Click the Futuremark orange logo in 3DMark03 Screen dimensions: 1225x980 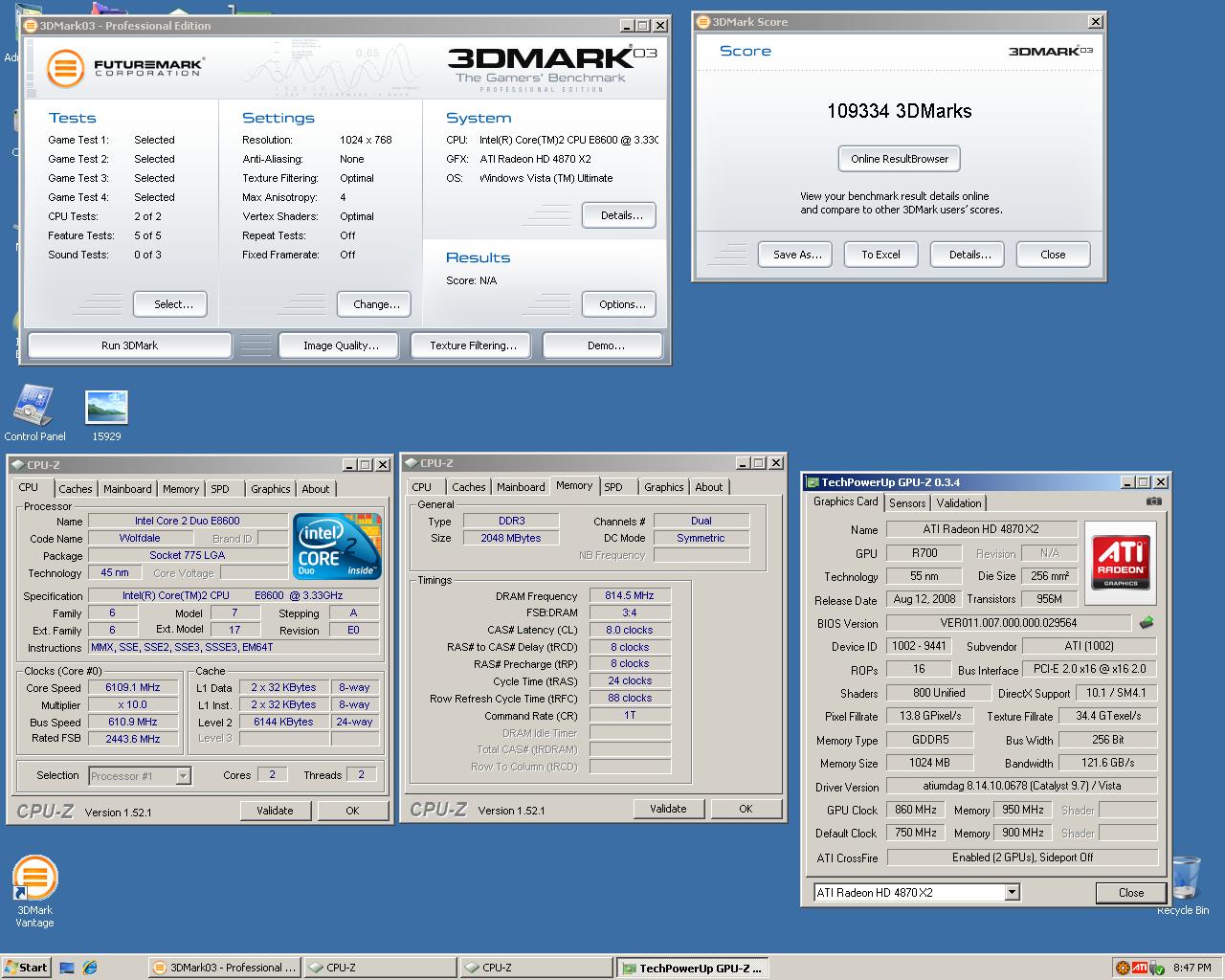click(x=64, y=68)
